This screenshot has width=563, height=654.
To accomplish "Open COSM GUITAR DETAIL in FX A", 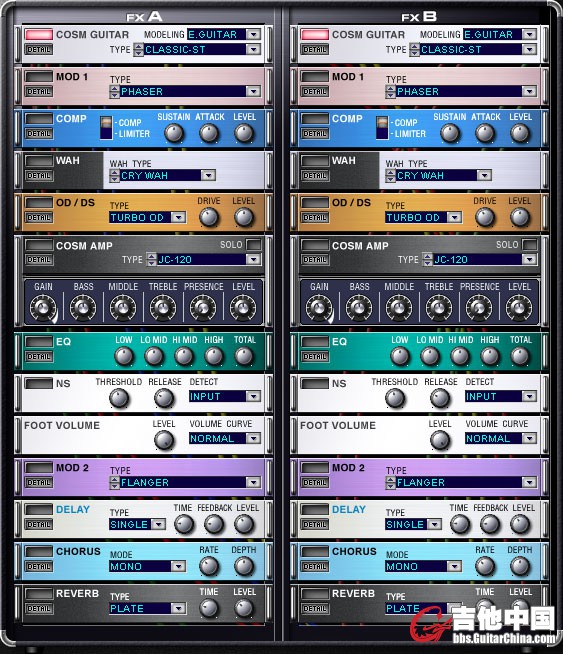I will point(39,50).
